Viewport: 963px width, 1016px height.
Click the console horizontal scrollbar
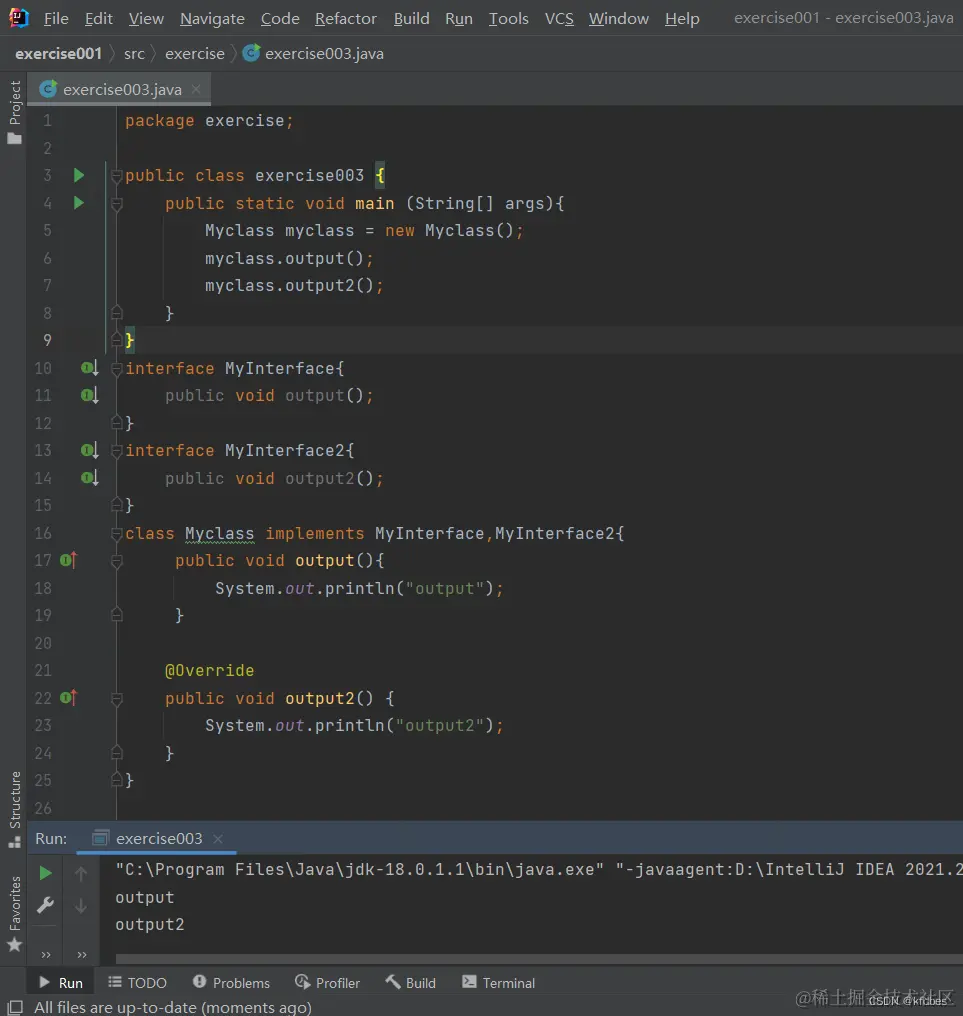point(539,959)
